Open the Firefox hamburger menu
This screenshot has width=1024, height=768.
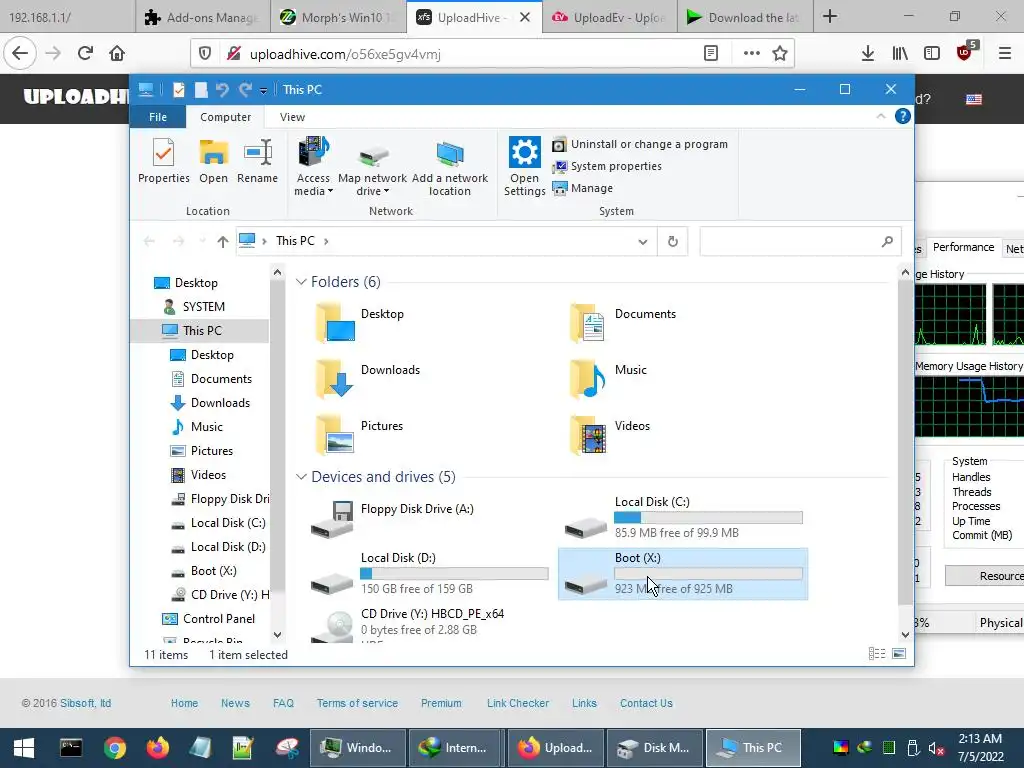[x=1005, y=54]
